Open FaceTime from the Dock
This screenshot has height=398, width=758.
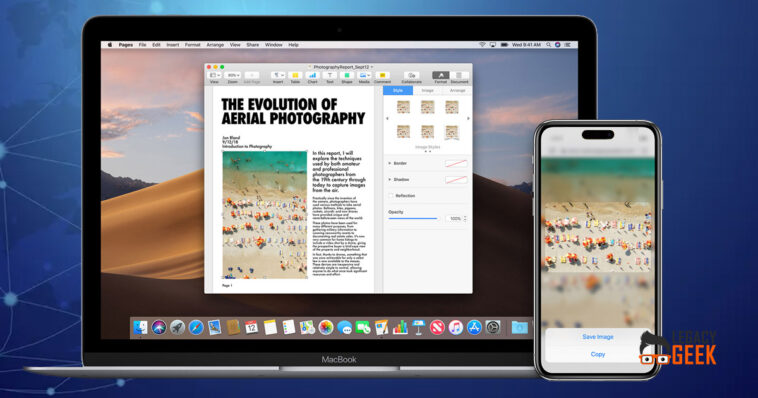pyautogui.click(x=363, y=327)
